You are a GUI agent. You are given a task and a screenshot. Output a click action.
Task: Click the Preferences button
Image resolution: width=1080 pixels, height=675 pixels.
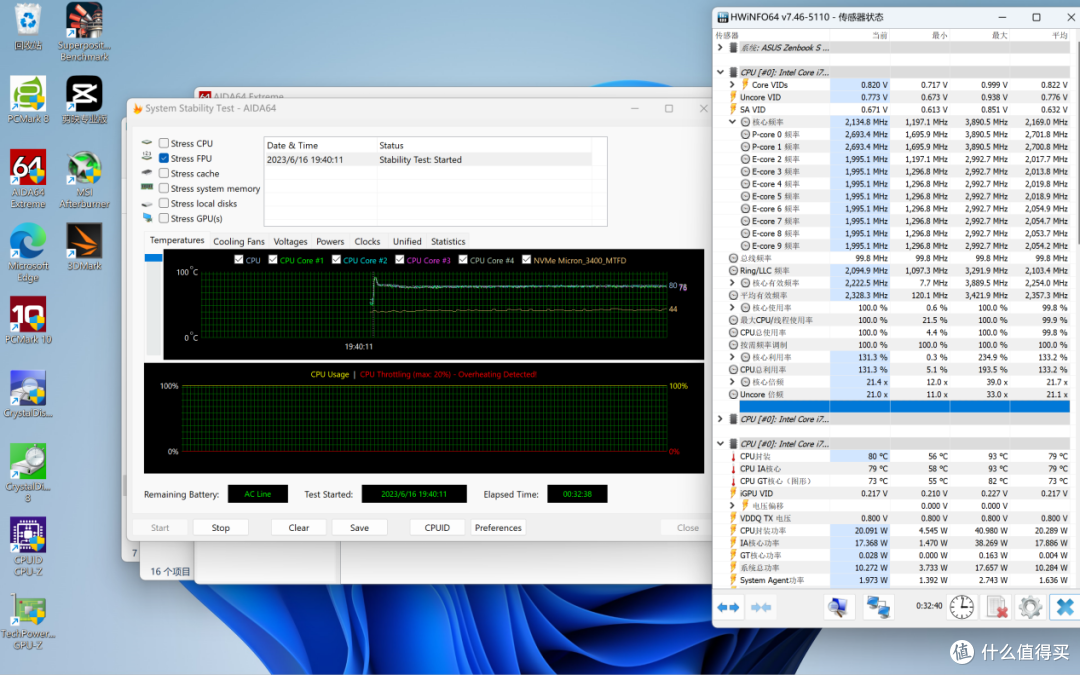pyautogui.click(x=498, y=528)
